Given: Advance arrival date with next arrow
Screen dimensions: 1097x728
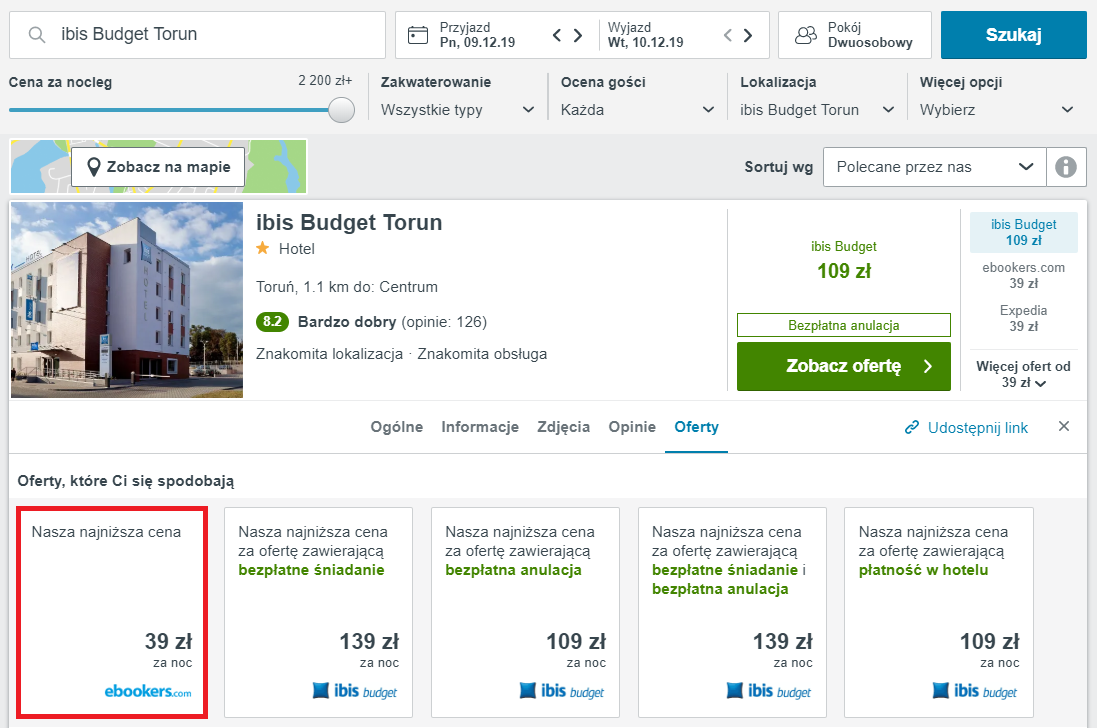Looking at the screenshot, I should click(578, 36).
